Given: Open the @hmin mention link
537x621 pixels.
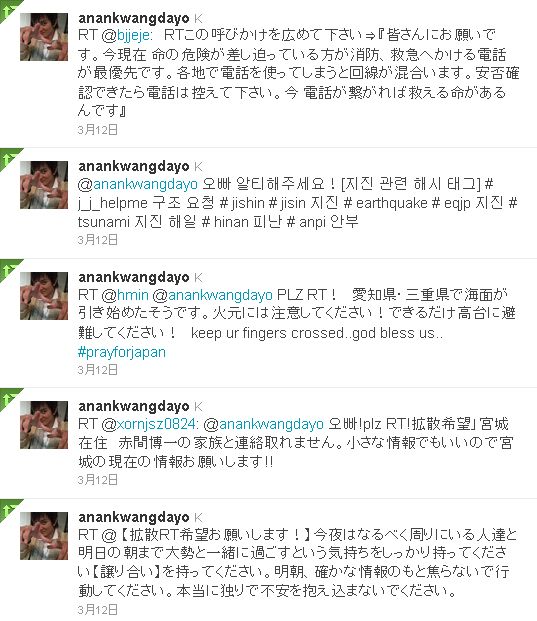Looking at the screenshot, I should [125, 295].
